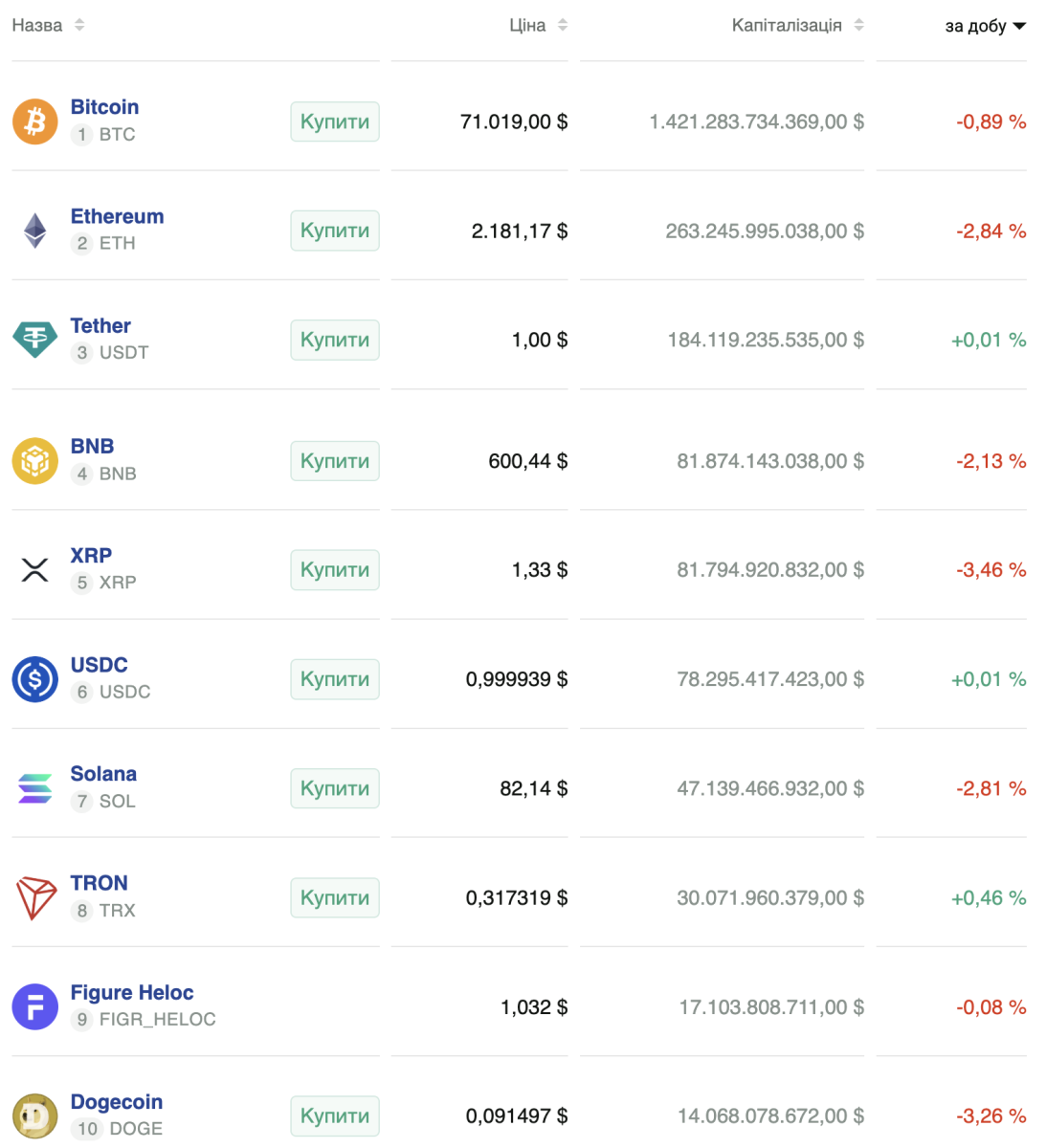Click the Ethereum diamond logo icon
Viewport: 1046px width, 1148px height.
pos(35,231)
